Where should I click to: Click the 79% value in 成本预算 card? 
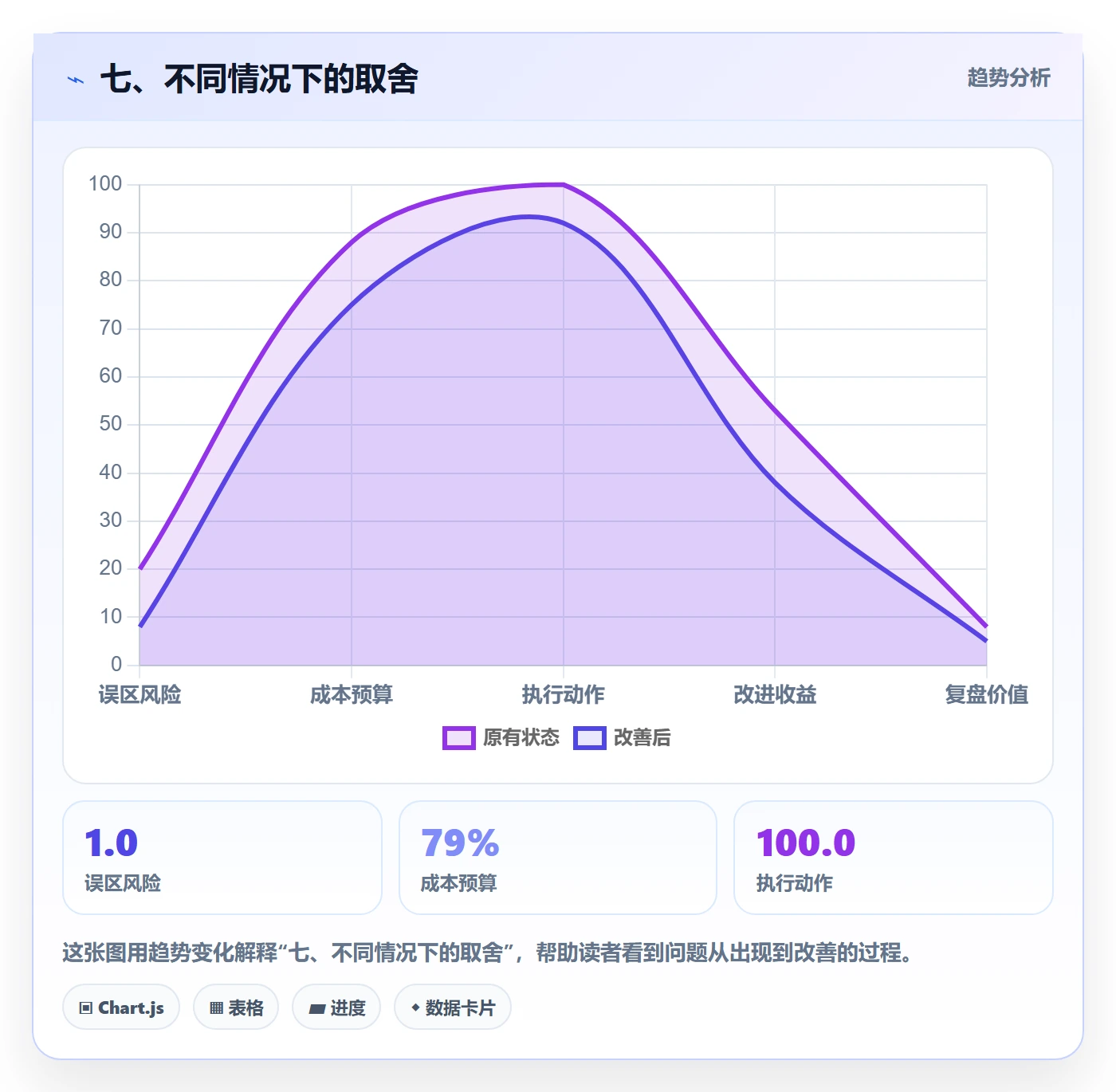(460, 843)
